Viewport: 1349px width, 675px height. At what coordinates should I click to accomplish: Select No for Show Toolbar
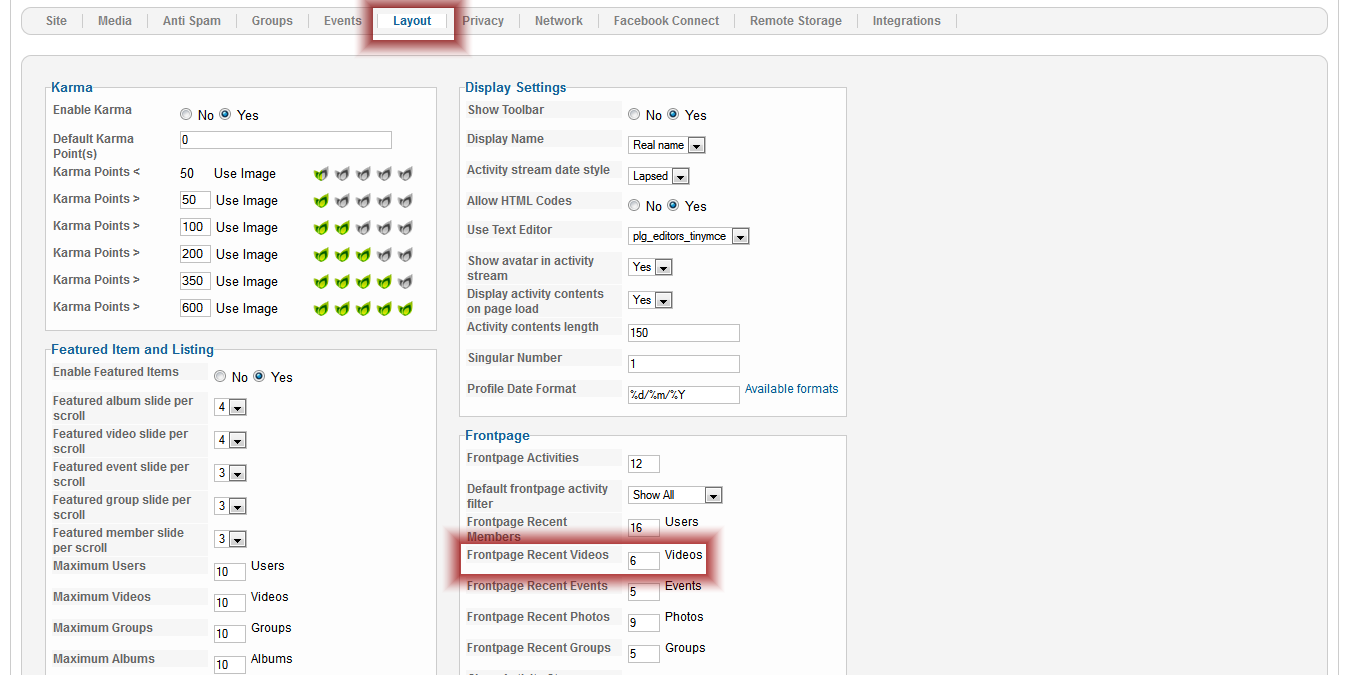(x=634, y=115)
